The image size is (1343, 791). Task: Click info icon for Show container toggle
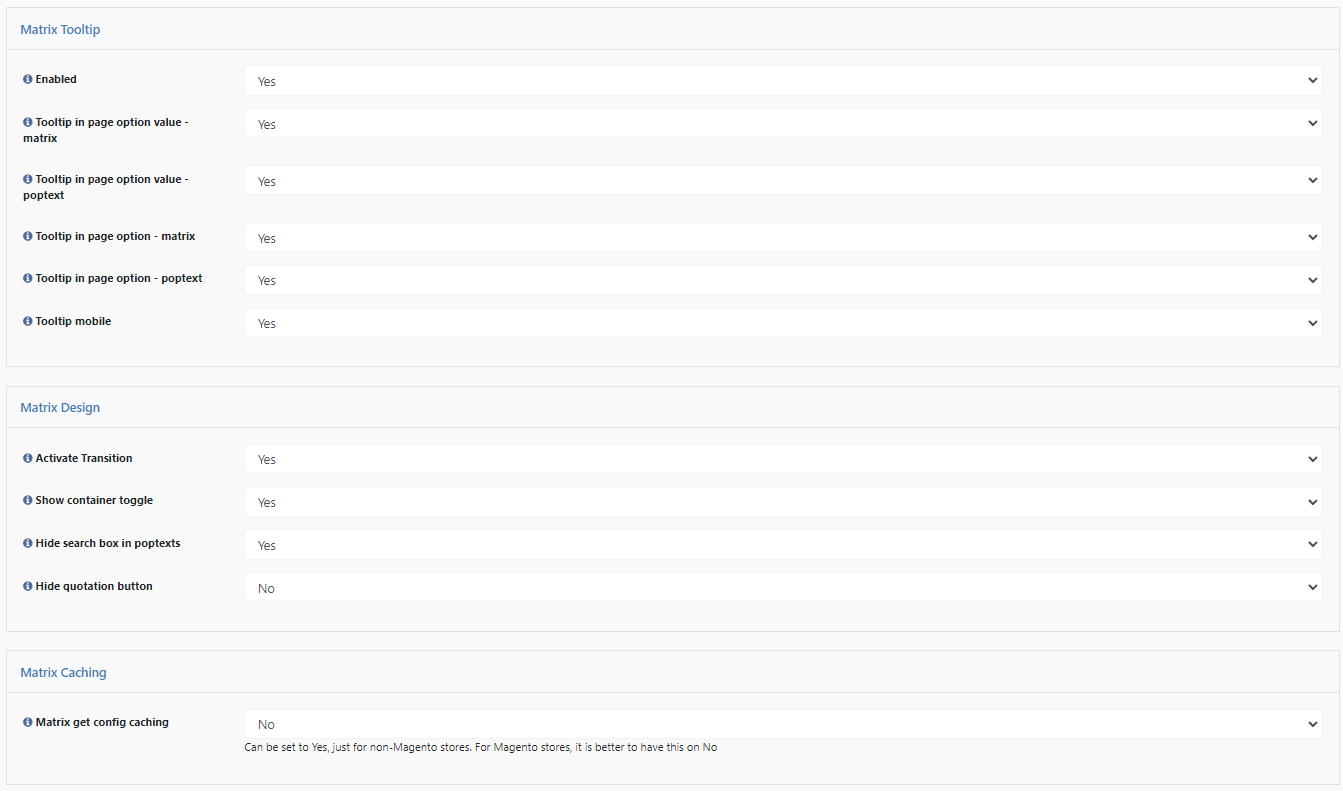pyautogui.click(x=28, y=501)
